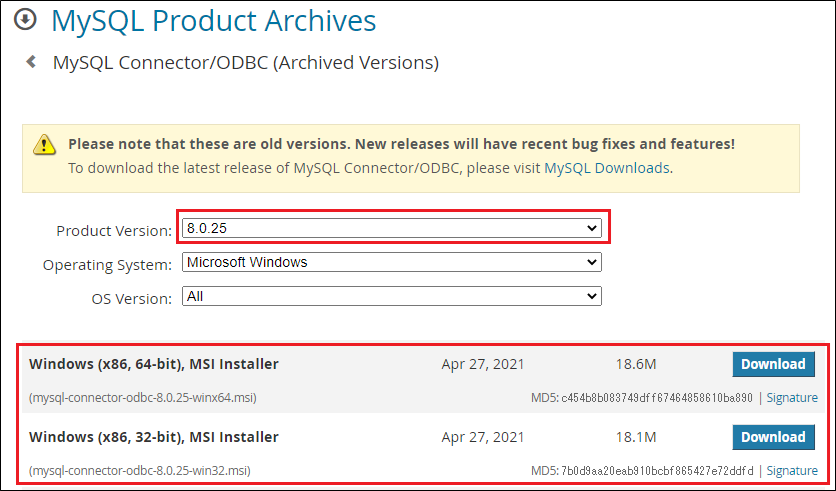
Task: Click the MySQL Product Archives title
Action: (x=214, y=21)
